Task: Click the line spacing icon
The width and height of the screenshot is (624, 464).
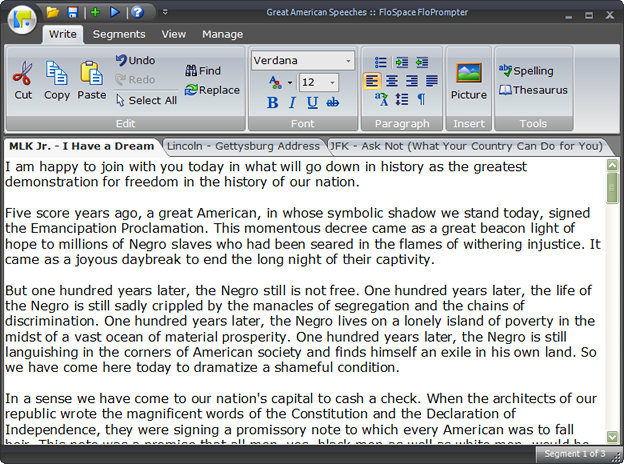Action: pos(402,99)
